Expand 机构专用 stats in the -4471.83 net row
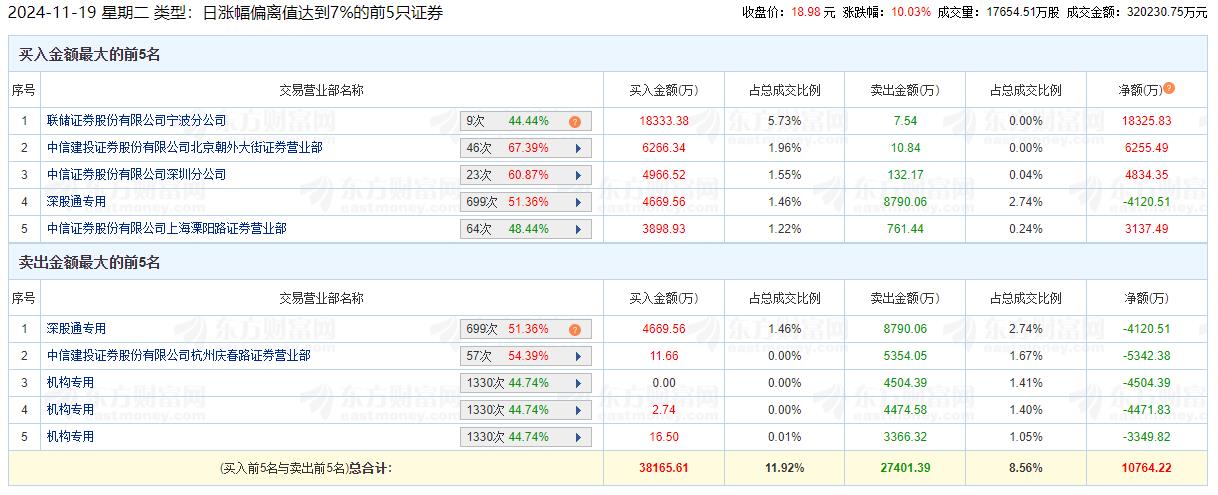 coord(577,410)
